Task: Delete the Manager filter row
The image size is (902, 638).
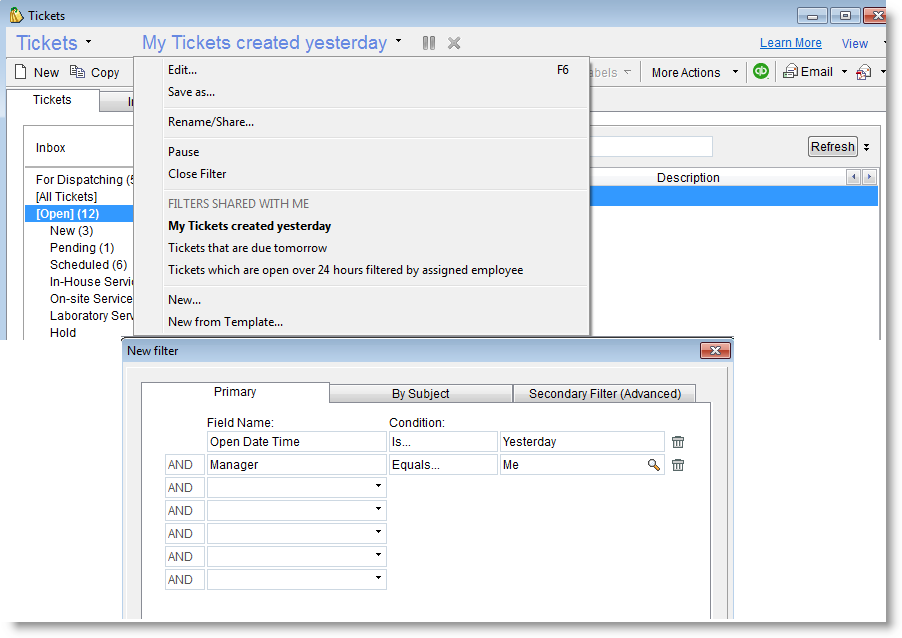Action: coord(678,465)
